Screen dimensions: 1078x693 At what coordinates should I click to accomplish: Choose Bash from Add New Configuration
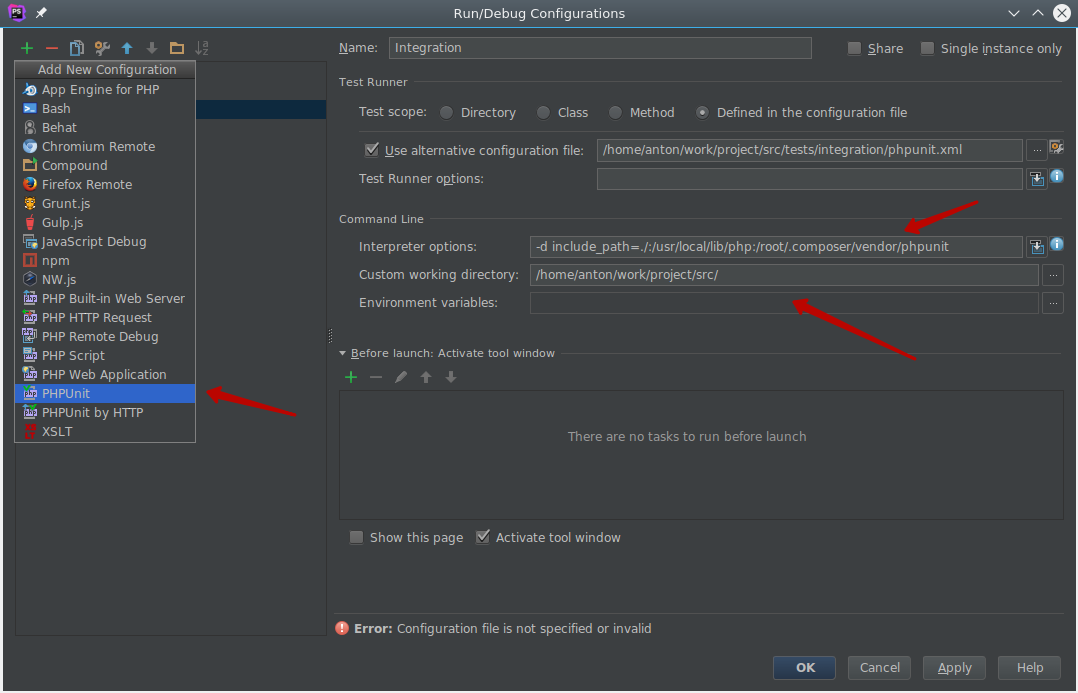pyautogui.click(x=105, y=109)
